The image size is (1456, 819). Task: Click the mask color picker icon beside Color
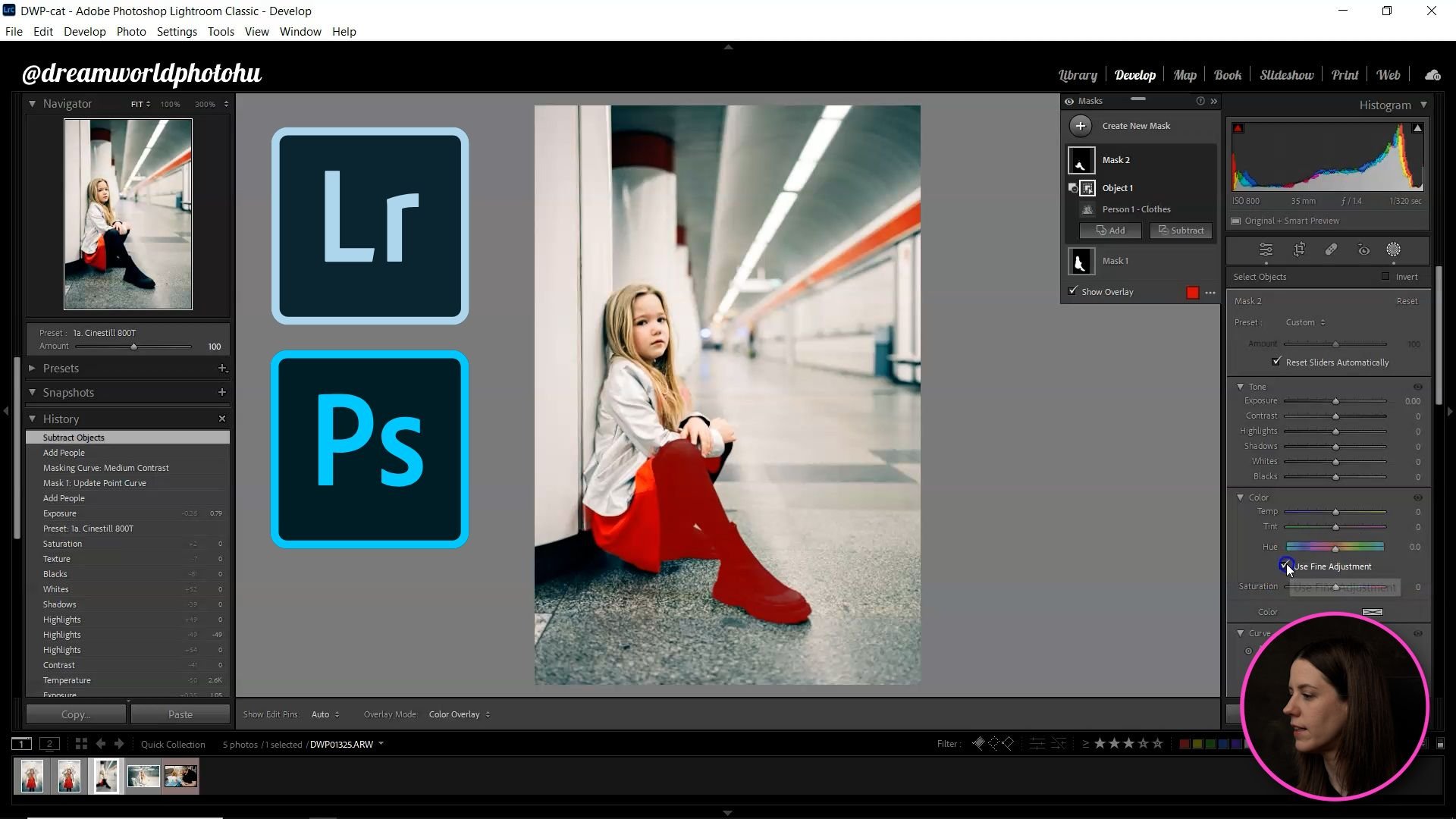[1373, 612]
